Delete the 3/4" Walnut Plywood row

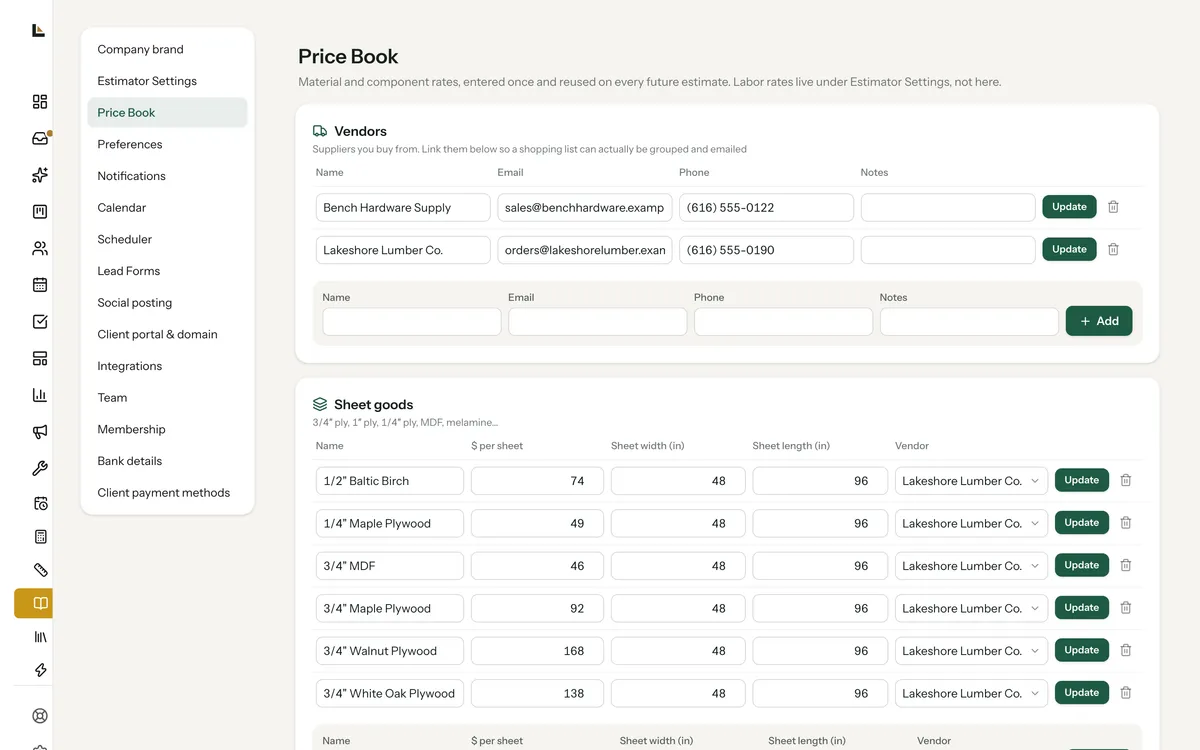(x=1125, y=650)
